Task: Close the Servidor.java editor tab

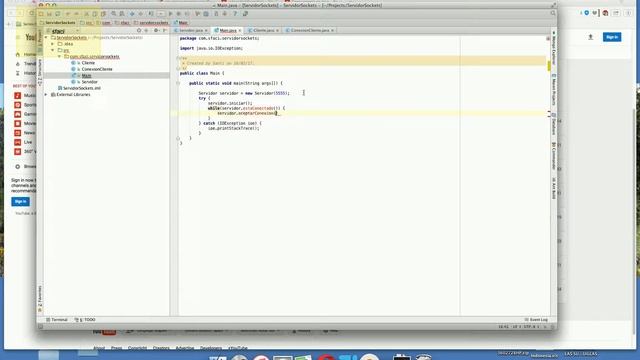Action: click(x=206, y=31)
